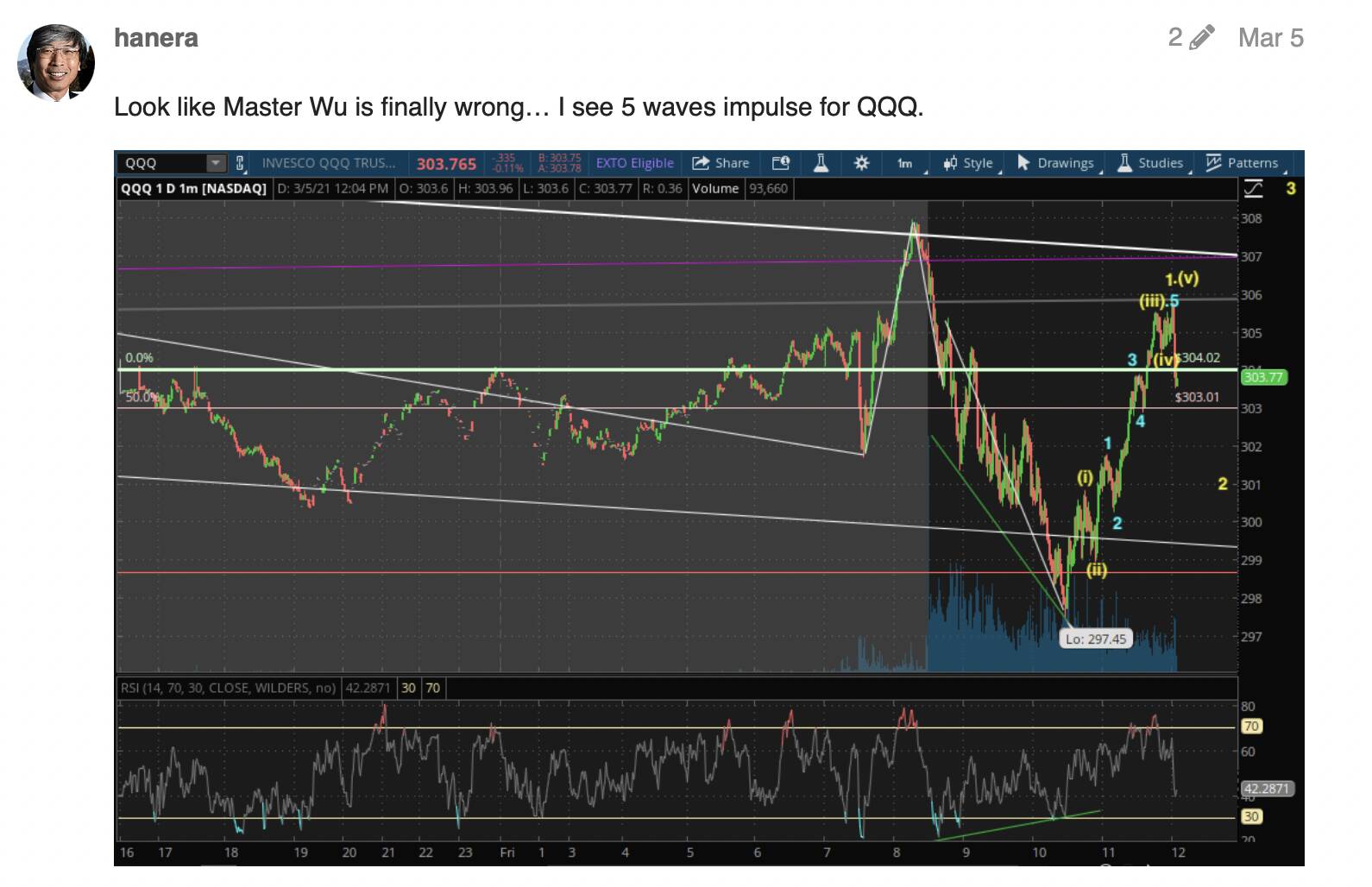This screenshot has height=887, width=1372.
Task: Open chart settings gear icon
Action: [861, 163]
